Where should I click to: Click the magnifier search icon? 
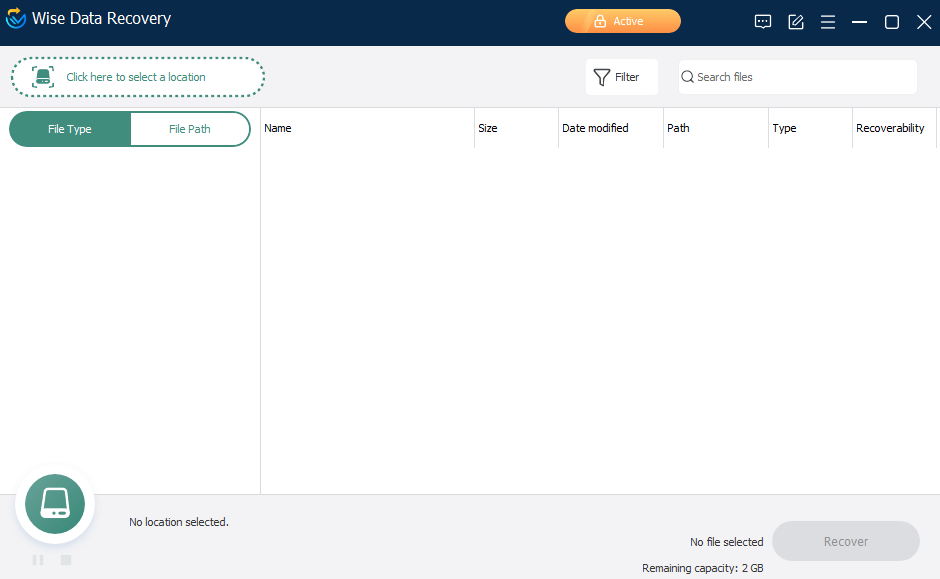688,77
